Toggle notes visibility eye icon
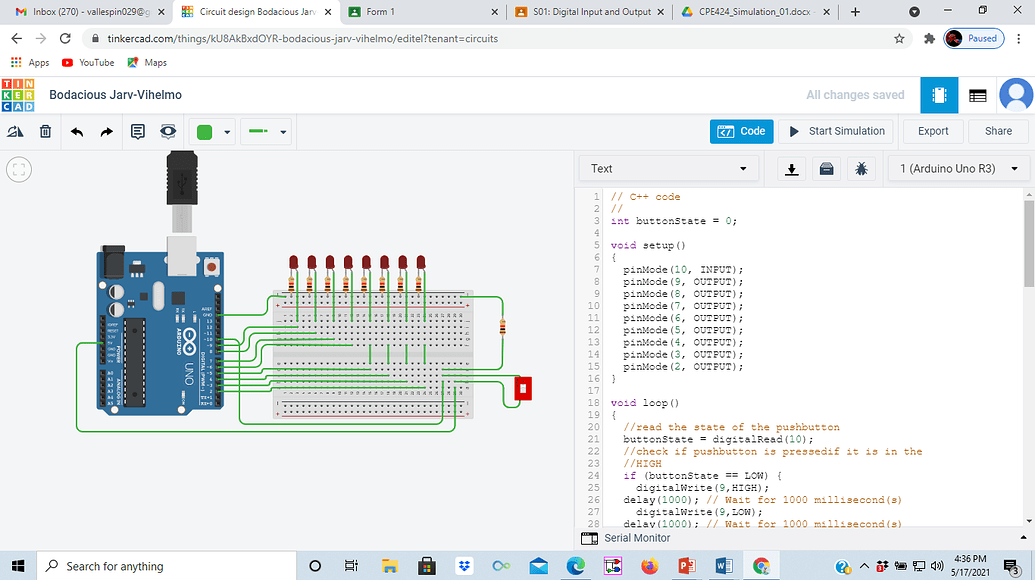 168,131
